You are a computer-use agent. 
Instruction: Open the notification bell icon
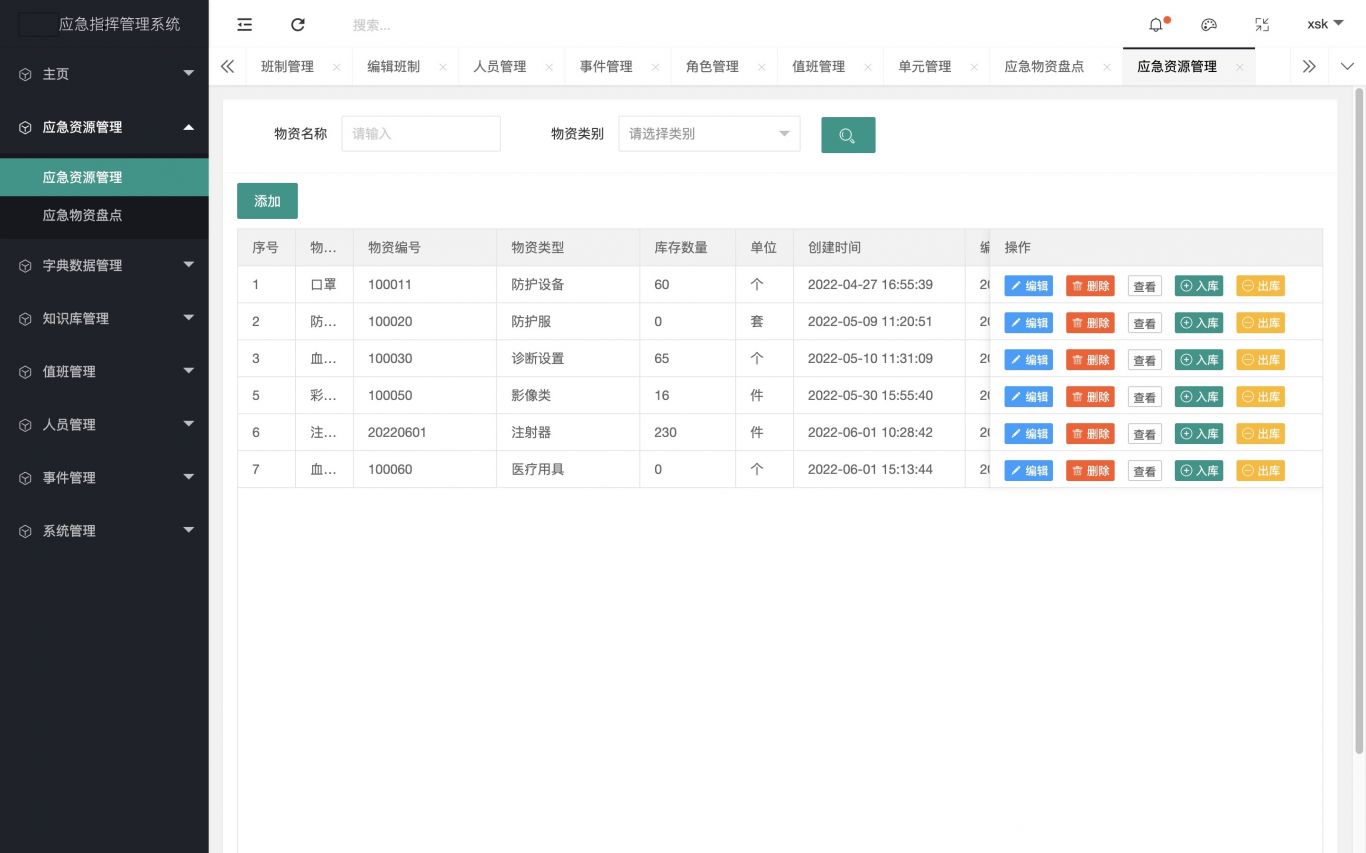pos(1156,25)
